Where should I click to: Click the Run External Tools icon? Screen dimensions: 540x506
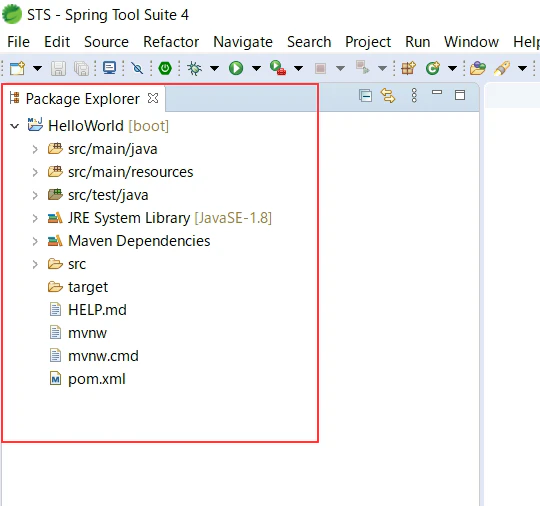click(x=278, y=68)
